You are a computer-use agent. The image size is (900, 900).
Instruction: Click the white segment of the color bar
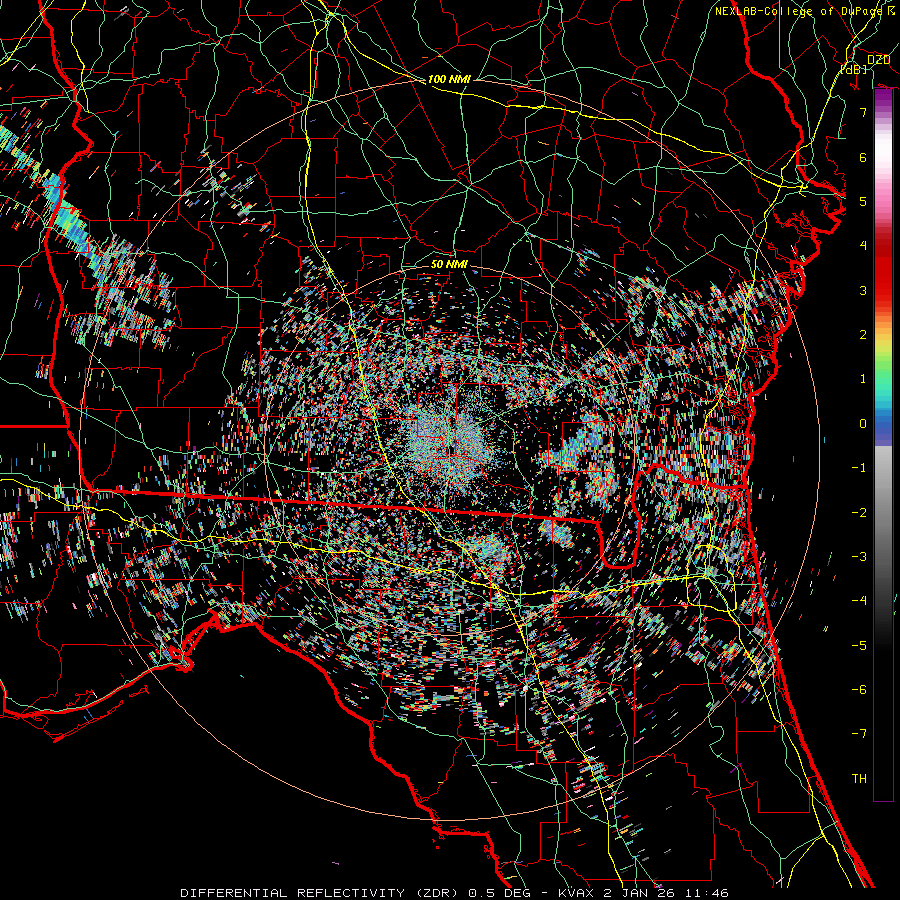[883, 152]
